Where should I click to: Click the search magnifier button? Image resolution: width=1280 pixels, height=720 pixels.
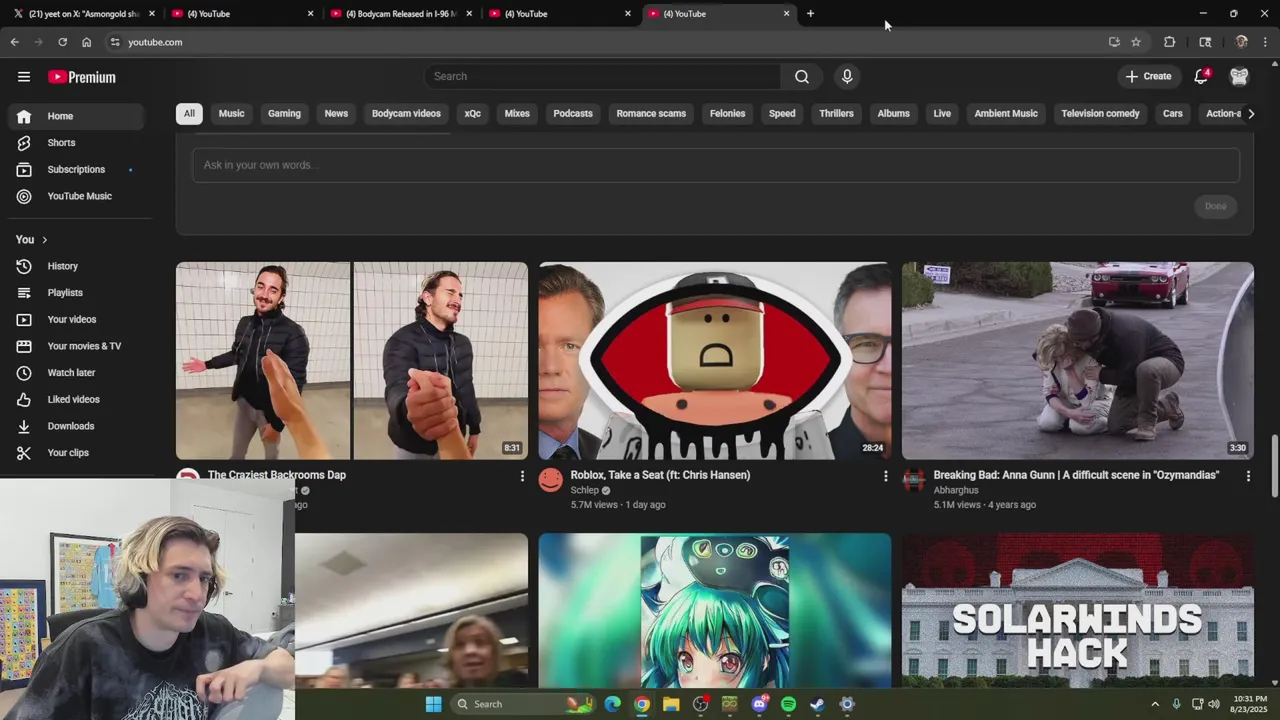point(802,77)
